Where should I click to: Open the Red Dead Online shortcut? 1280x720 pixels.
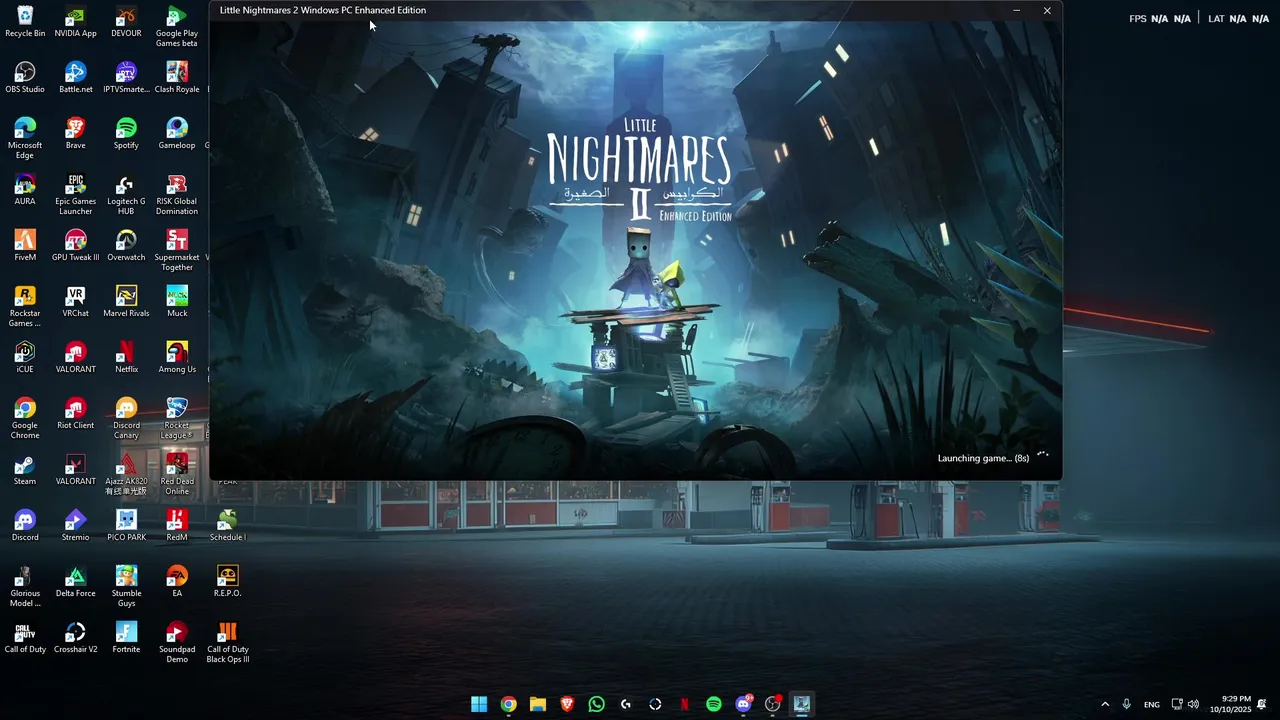(177, 475)
